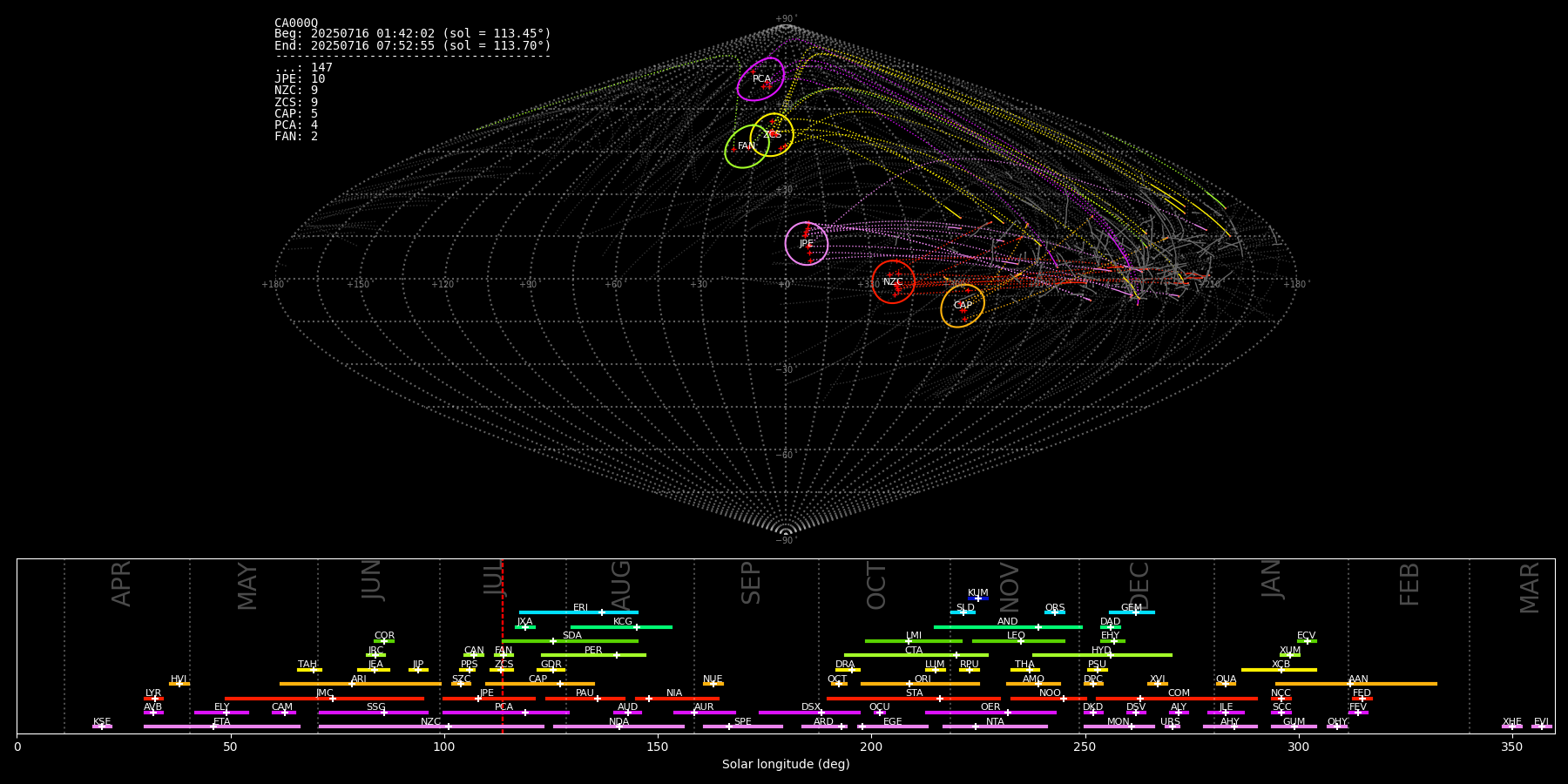Click the QUA shower bar in timeline
The width and height of the screenshot is (1568, 784).
pos(1226,684)
